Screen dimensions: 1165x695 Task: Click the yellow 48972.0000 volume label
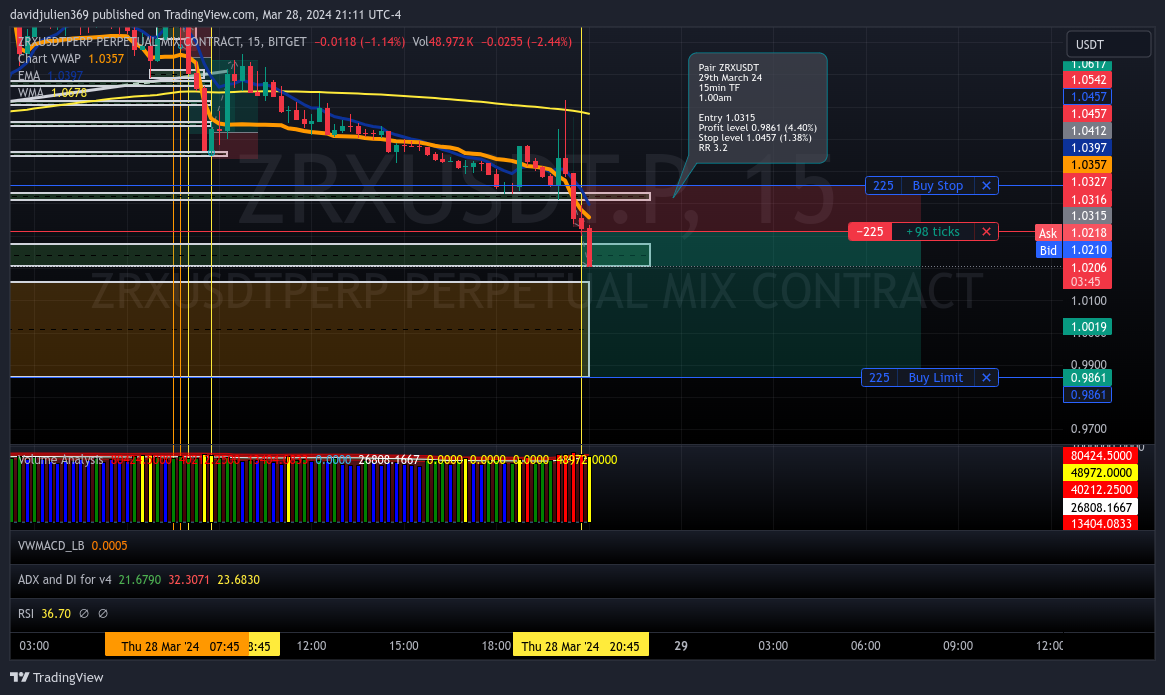point(1101,473)
